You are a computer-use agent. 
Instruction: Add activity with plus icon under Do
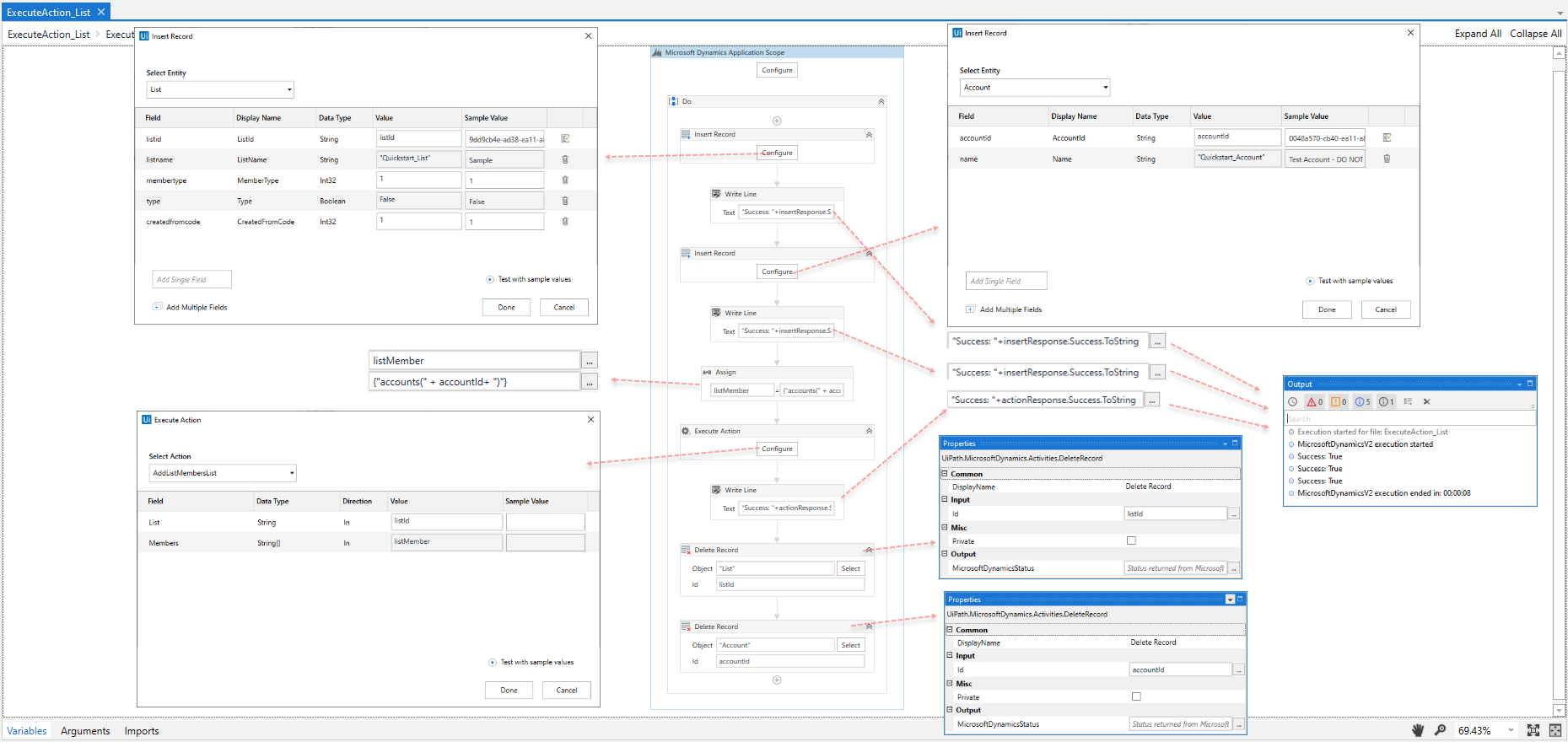click(777, 121)
